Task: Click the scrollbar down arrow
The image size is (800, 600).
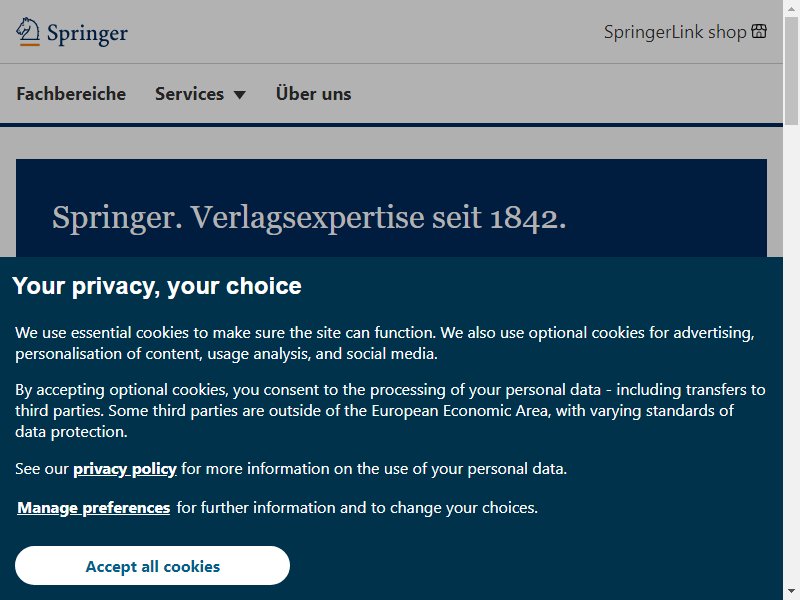Action: [791, 592]
